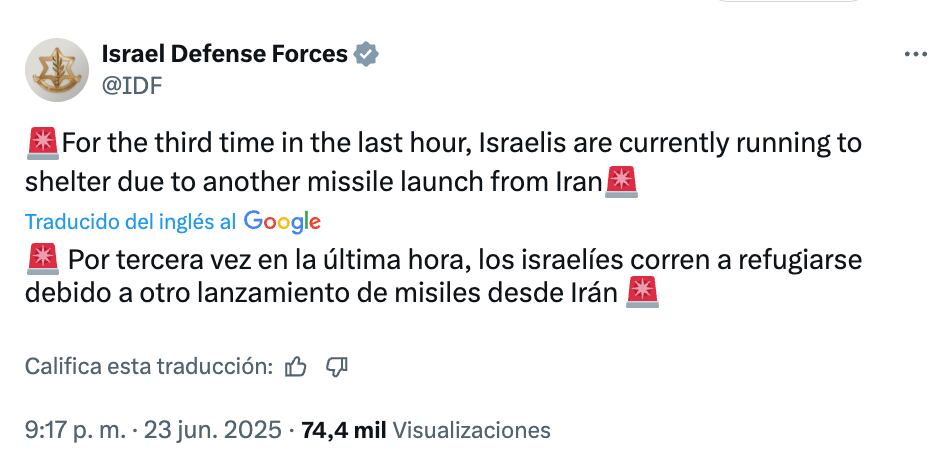Open the @IDF handle link
The width and height of the screenshot is (952, 468).
pyautogui.click(x=132, y=85)
